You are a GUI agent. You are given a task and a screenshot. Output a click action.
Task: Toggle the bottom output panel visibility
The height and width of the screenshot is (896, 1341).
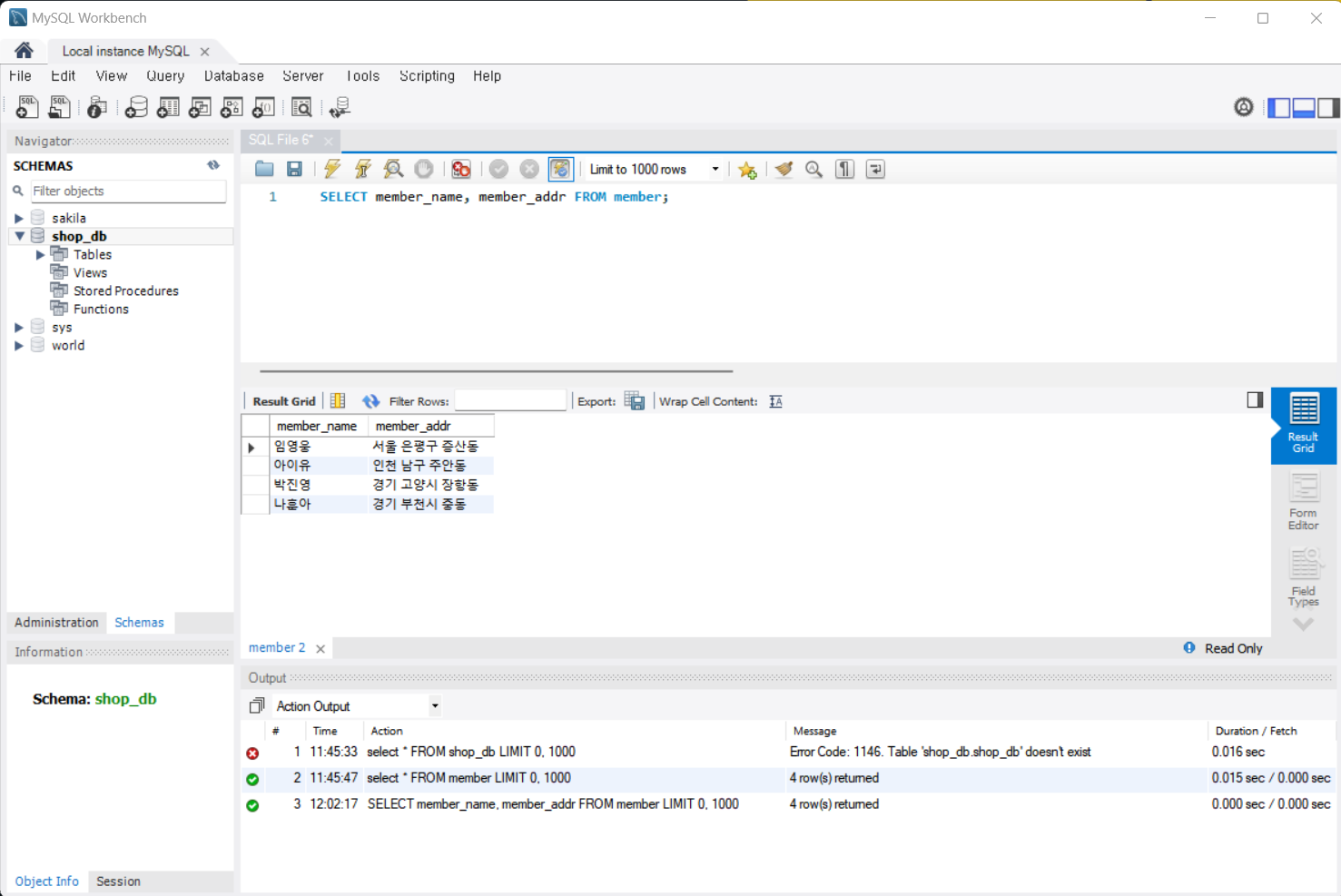pyautogui.click(x=1304, y=107)
